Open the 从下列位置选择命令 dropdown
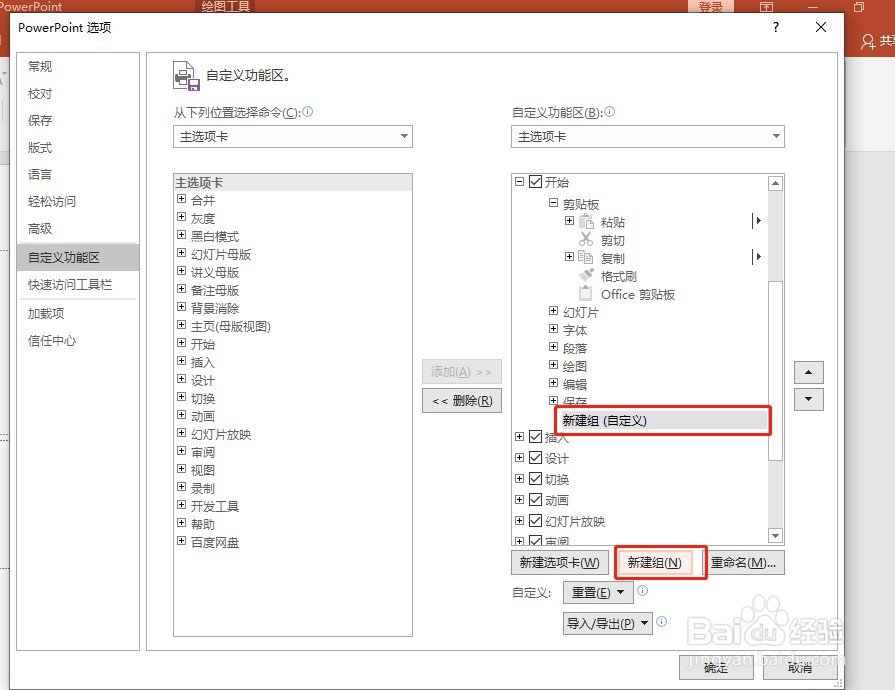Image resolution: width=895 pixels, height=690 pixels. pos(293,136)
